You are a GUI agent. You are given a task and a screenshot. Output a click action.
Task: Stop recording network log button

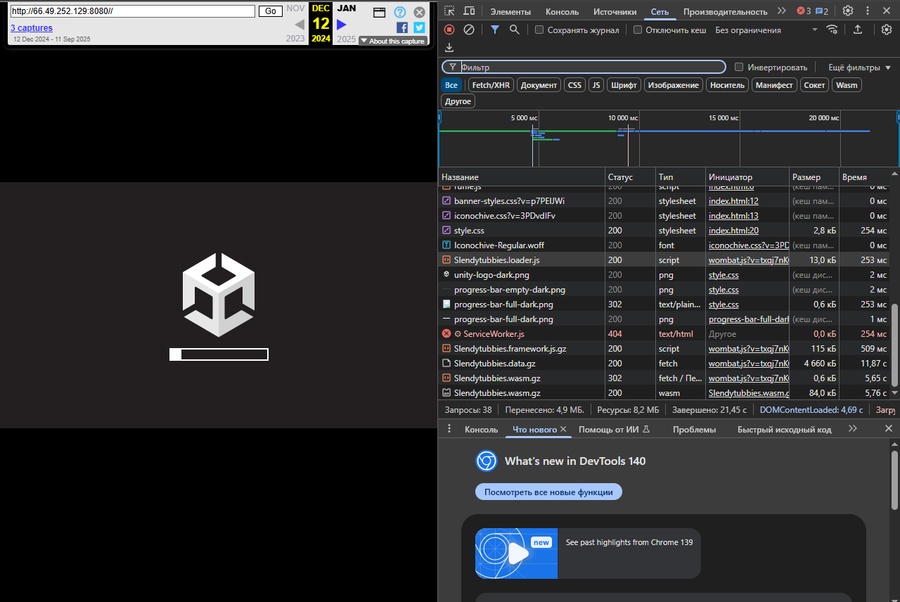click(x=449, y=29)
